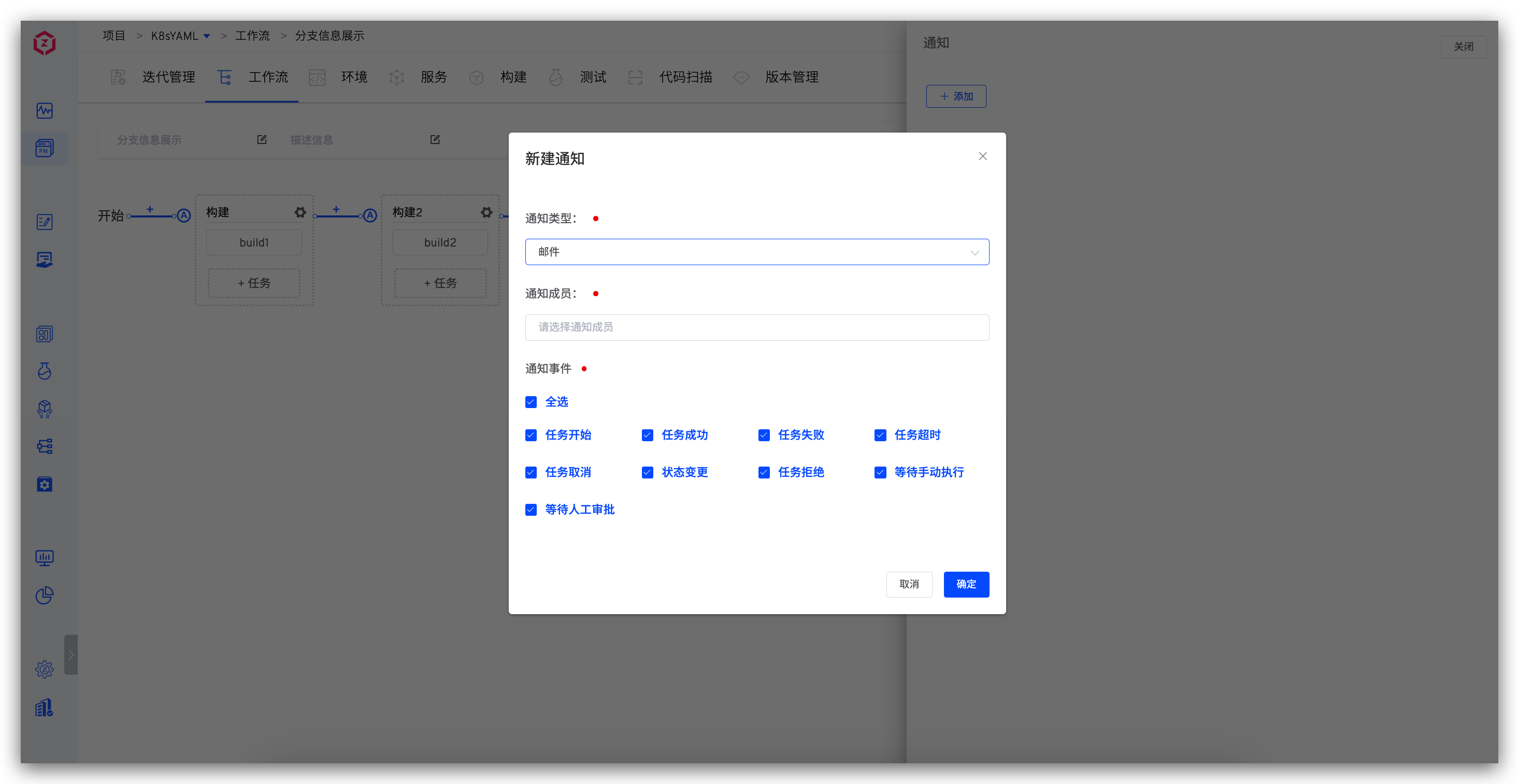Screen dimensions: 1519x784
Task: Open the pie chart statistics icon in sidebar
Action: pyautogui.click(x=44, y=596)
